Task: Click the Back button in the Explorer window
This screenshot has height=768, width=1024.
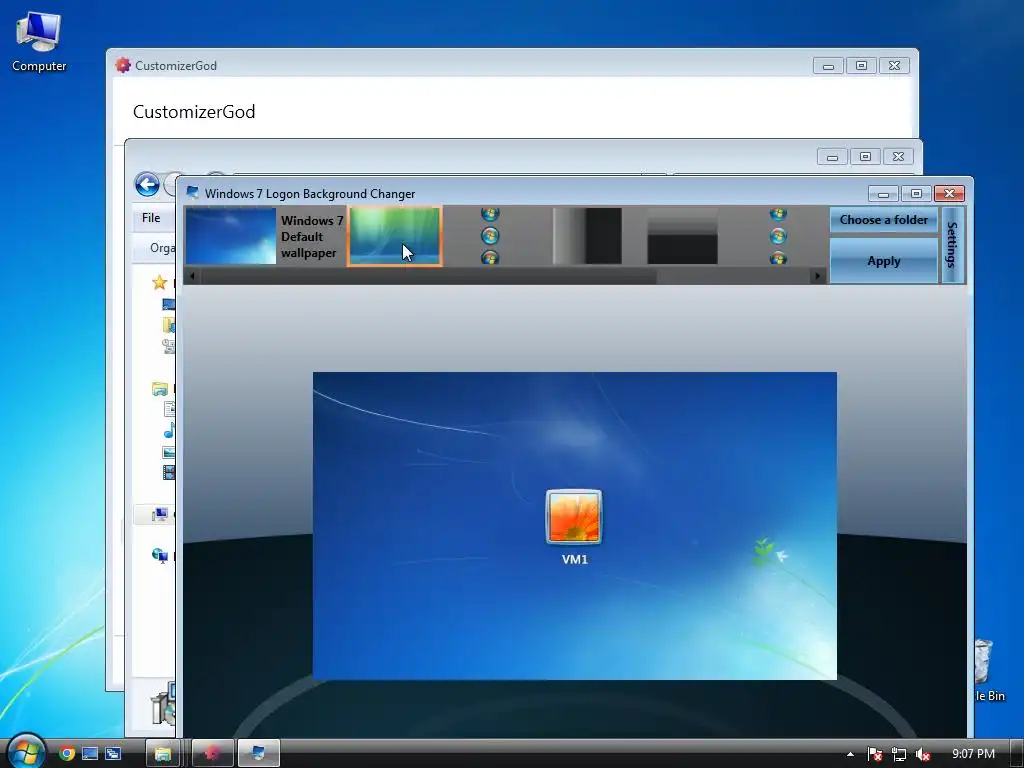Action: click(x=148, y=184)
